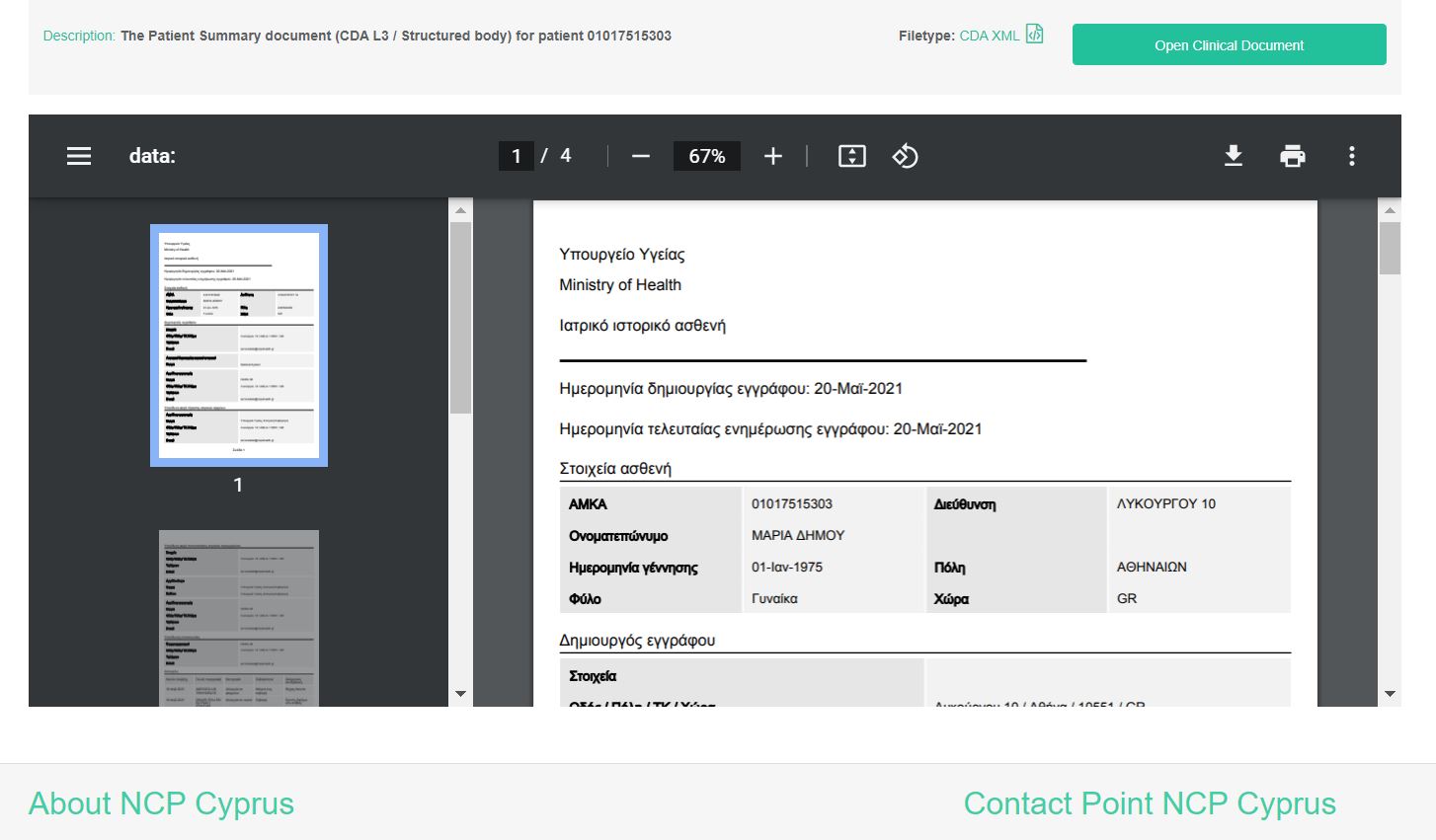Open the PDF viewer more actions menu

1351,156
